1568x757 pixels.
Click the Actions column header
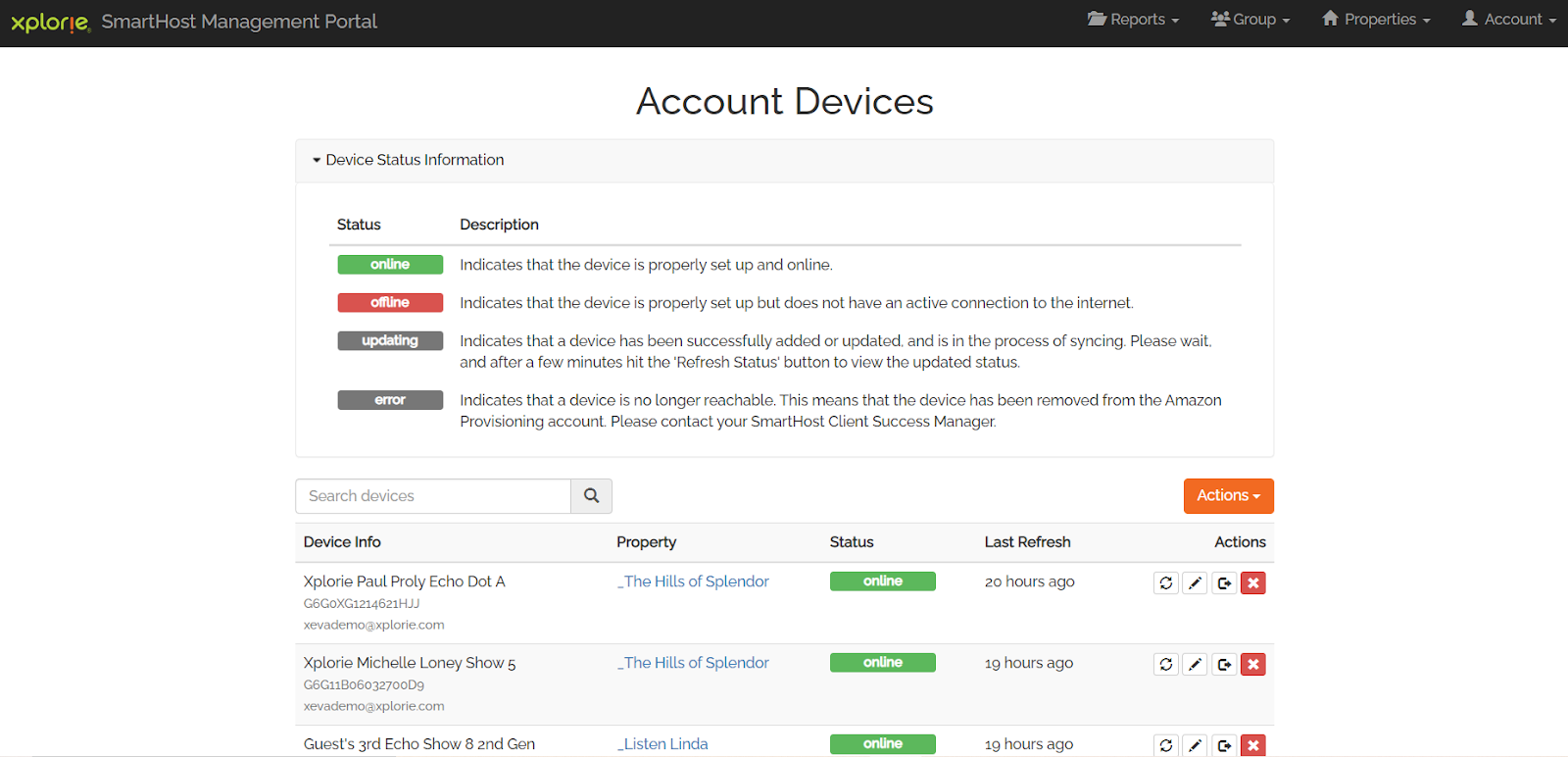click(x=1241, y=542)
